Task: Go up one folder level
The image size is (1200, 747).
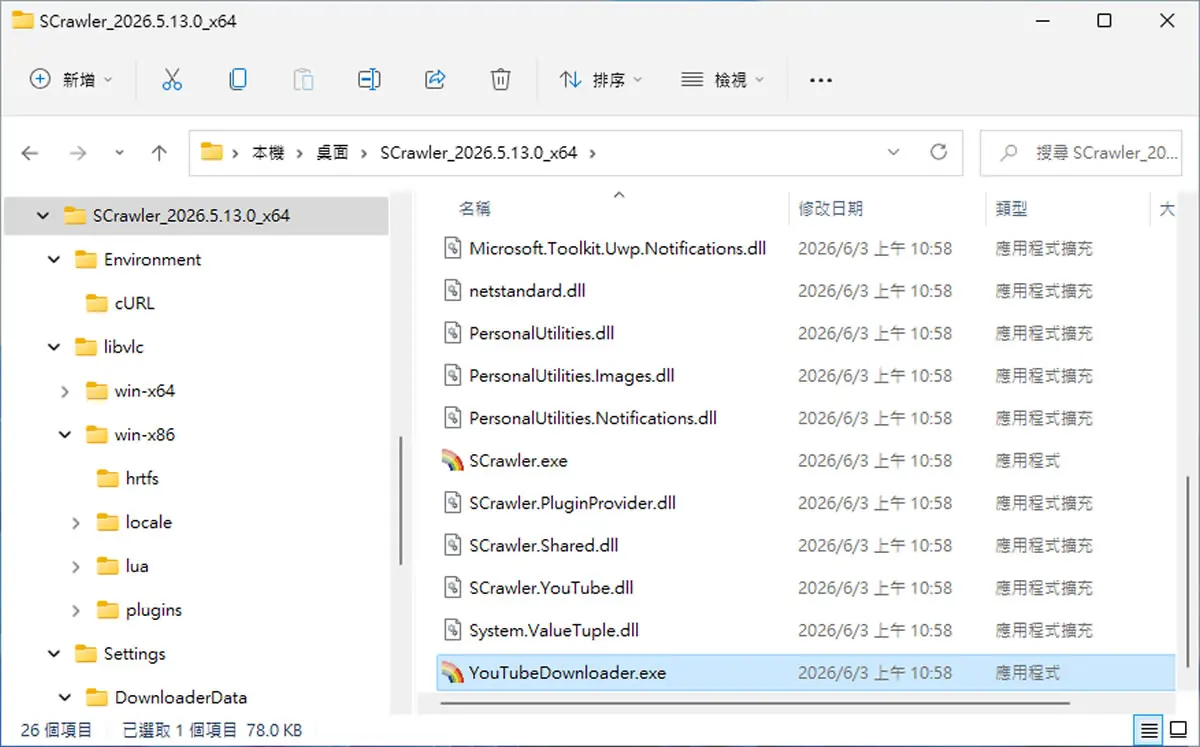Action: (x=159, y=153)
